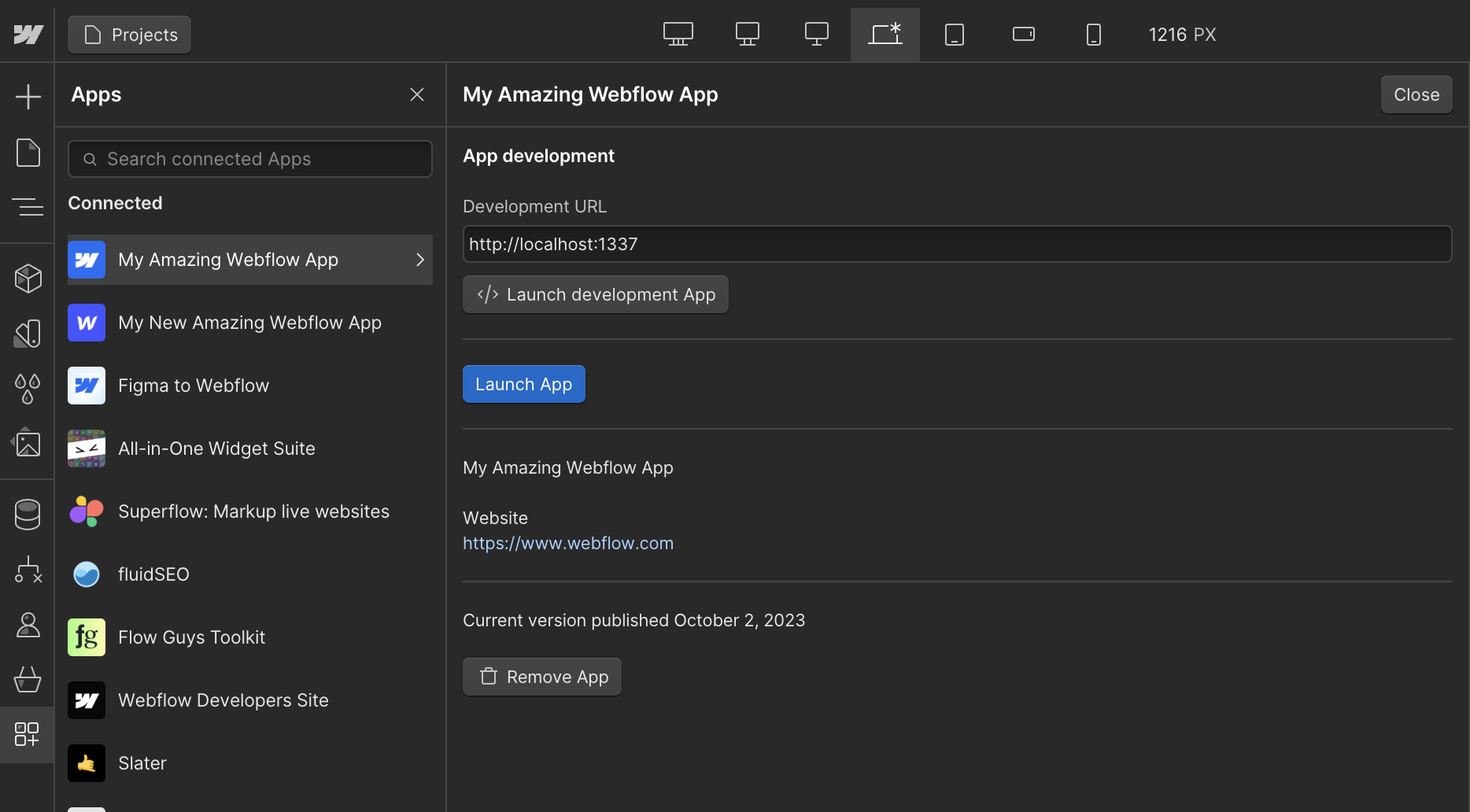The height and width of the screenshot is (812, 1470).
Task: Open the Components cube icon
Action: tap(28, 279)
